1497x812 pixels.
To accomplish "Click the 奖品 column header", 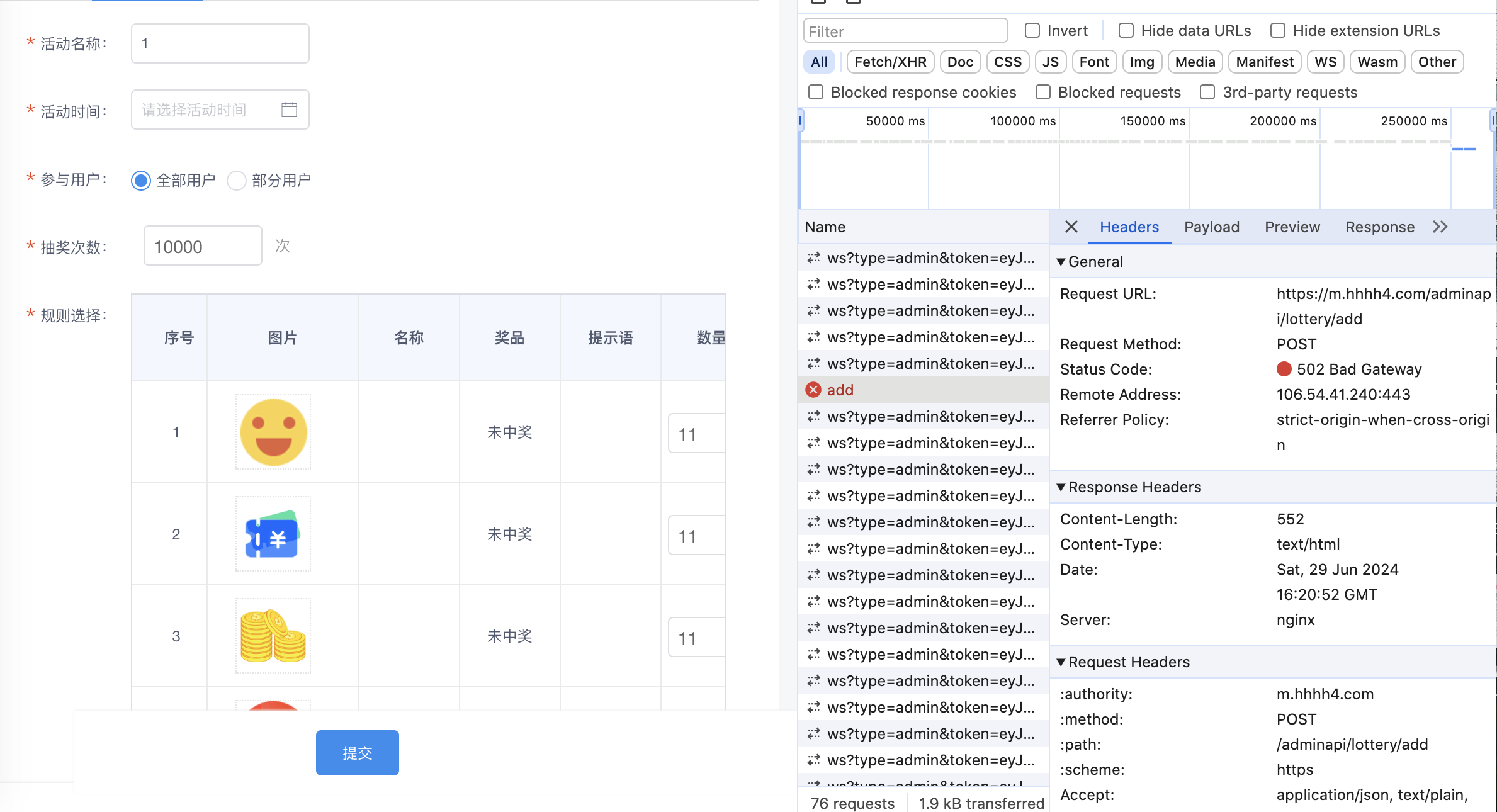I will pyautogui.click(x=509, y=338).
